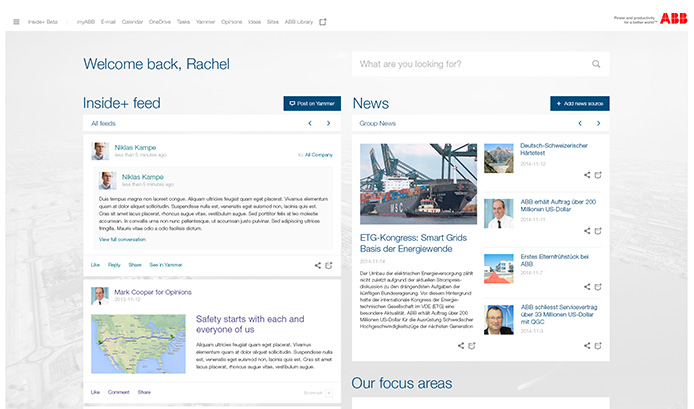
Task: Open Mark Cooper for Opinions author link
Action: 153,292
